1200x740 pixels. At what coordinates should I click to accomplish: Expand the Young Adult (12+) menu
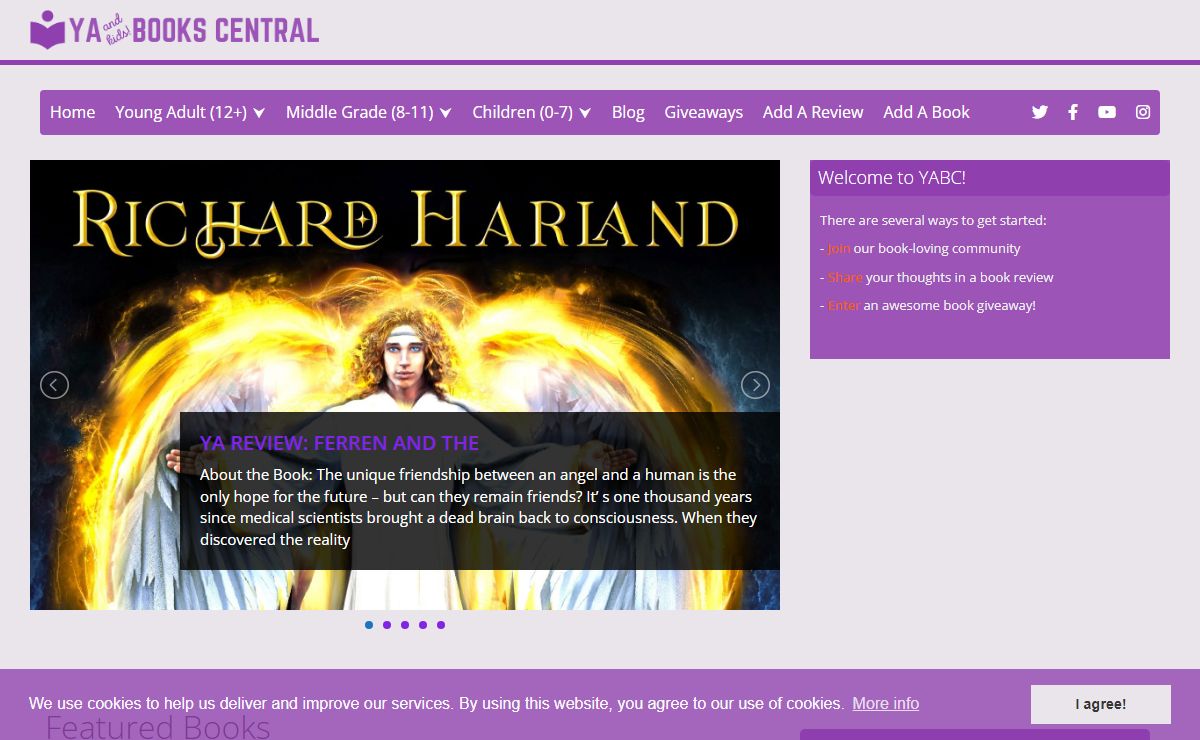[190, 112]
